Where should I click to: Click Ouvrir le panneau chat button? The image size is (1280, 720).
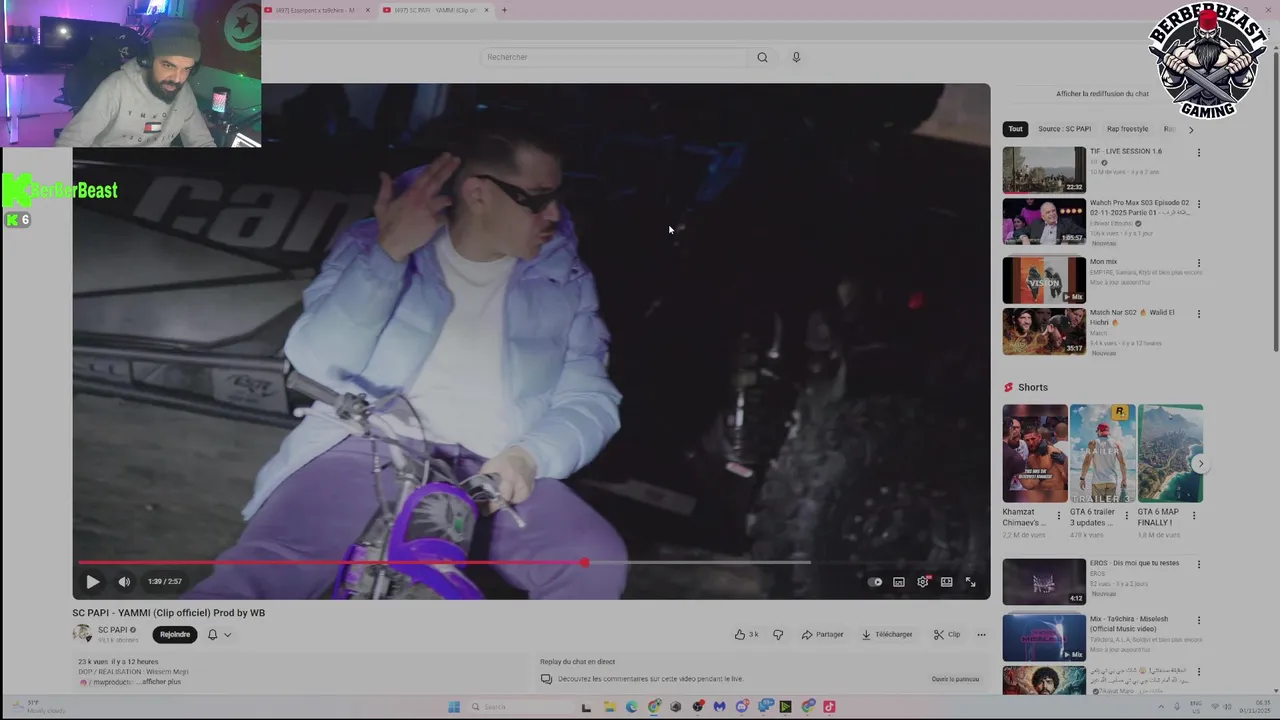955,679
